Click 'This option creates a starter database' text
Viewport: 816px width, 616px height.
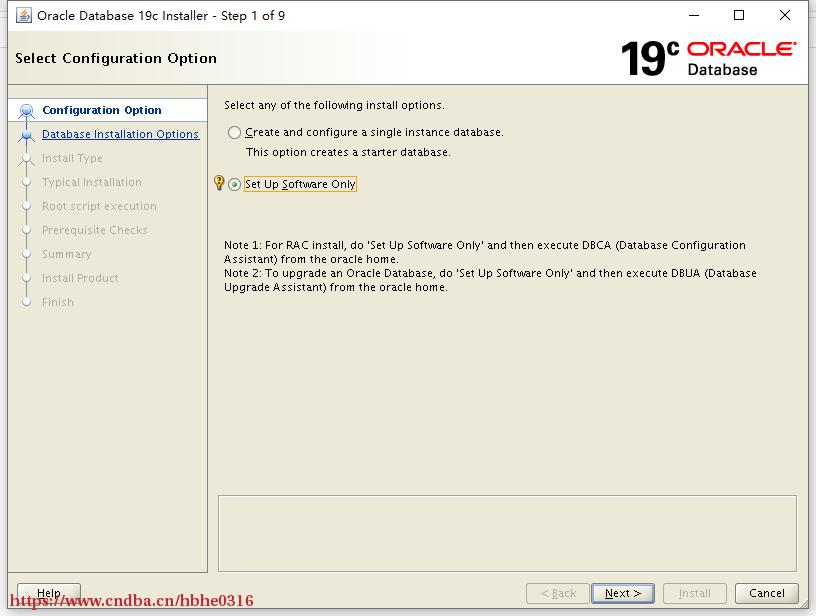click(348, 152)
